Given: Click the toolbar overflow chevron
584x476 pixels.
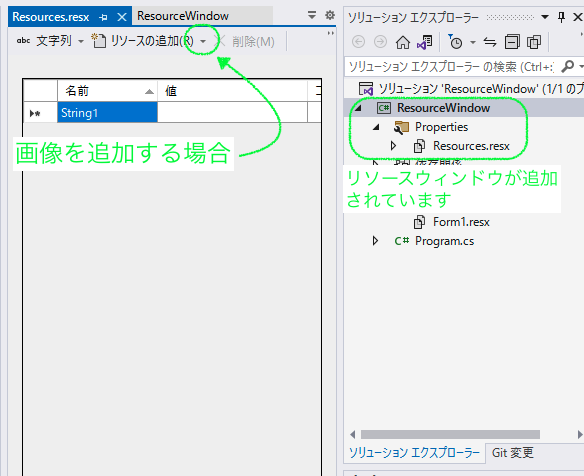Looking at the screenshot, I should pyautogui.click(x=330, y=34).
